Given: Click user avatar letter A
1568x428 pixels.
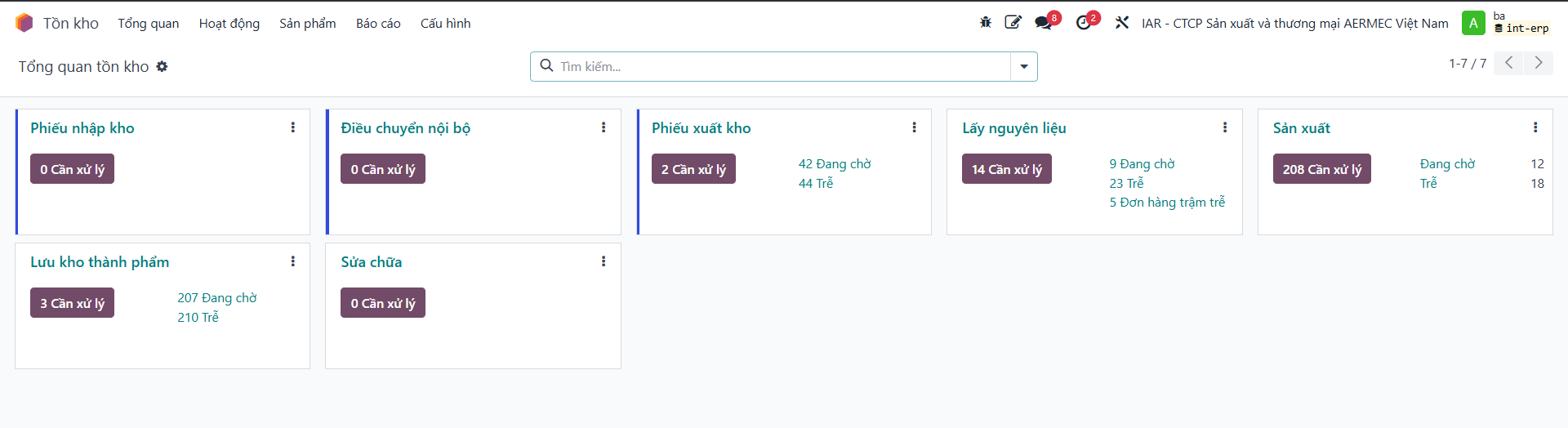Looking at the screenshot, I should coord(1473,23).
